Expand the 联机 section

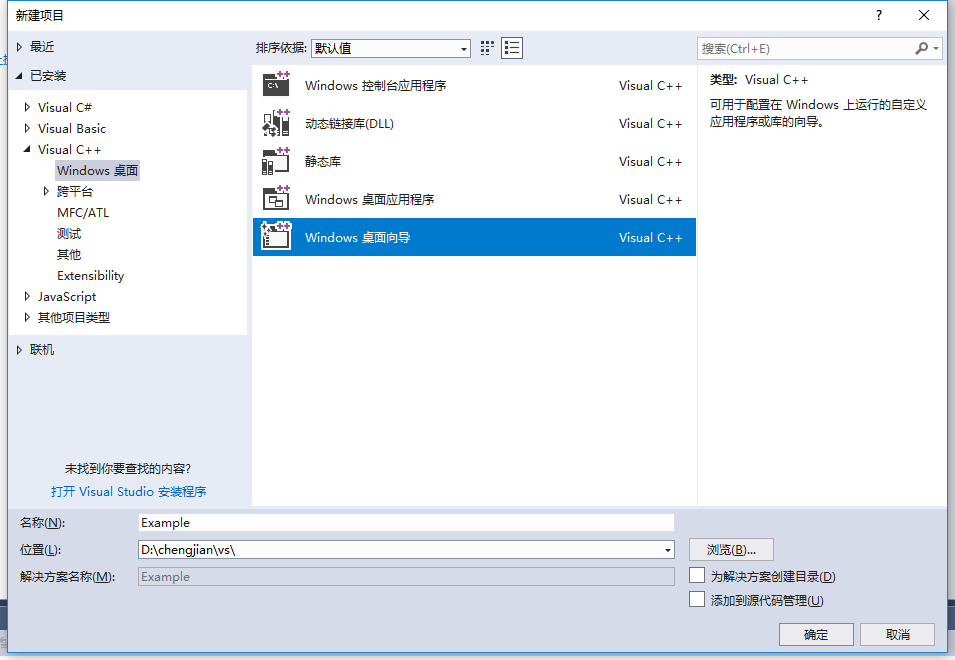point(19,349)
